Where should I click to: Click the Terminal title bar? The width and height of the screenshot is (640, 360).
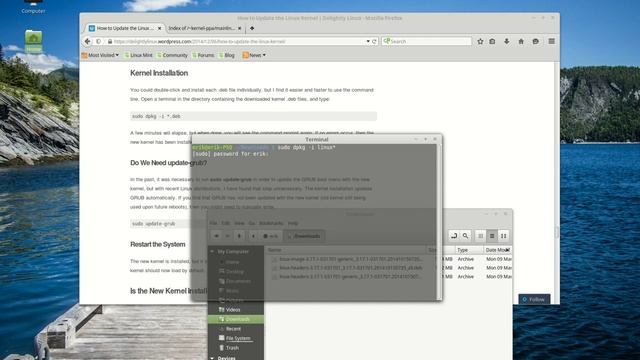click(316, 139)
